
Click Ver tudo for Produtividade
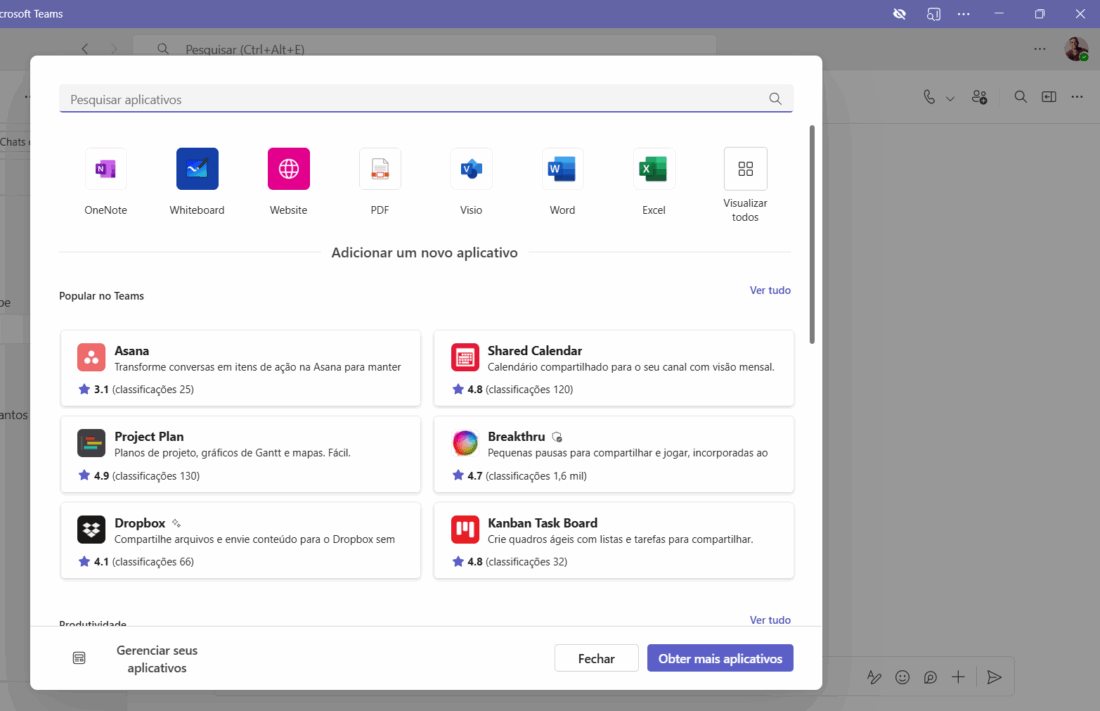point(770,620)
